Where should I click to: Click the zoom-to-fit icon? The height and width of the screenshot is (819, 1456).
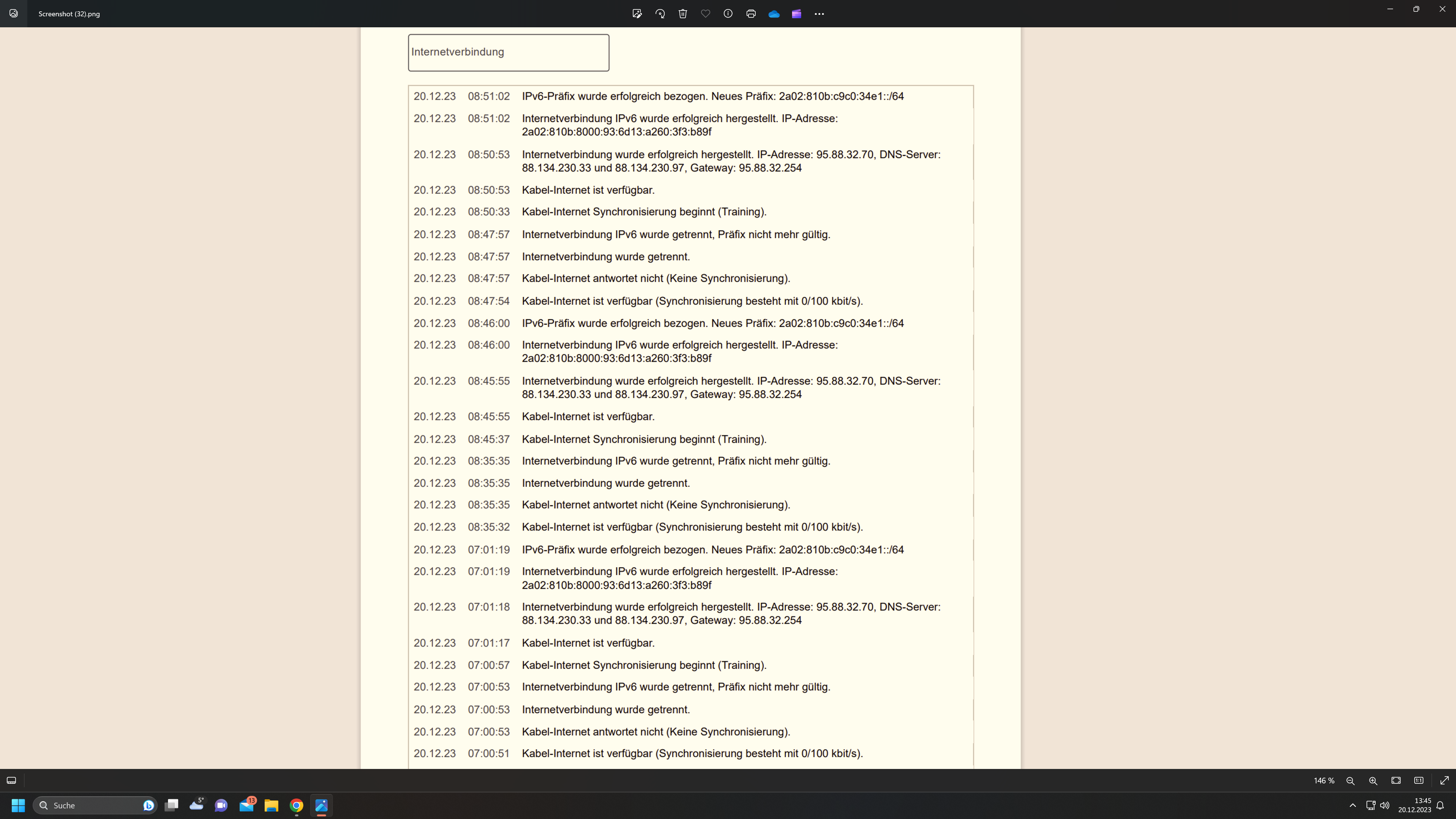tap(1396, 781)
